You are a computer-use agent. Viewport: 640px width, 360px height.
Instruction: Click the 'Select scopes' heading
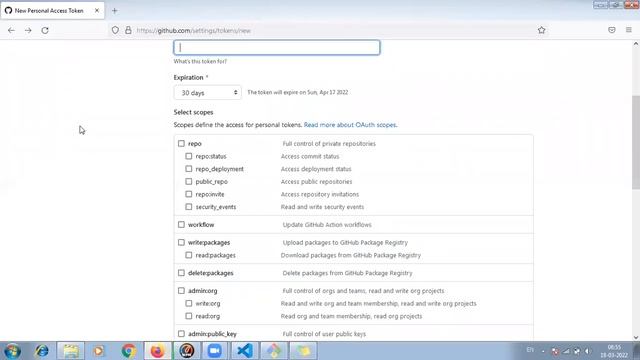[x=193, y=112]
